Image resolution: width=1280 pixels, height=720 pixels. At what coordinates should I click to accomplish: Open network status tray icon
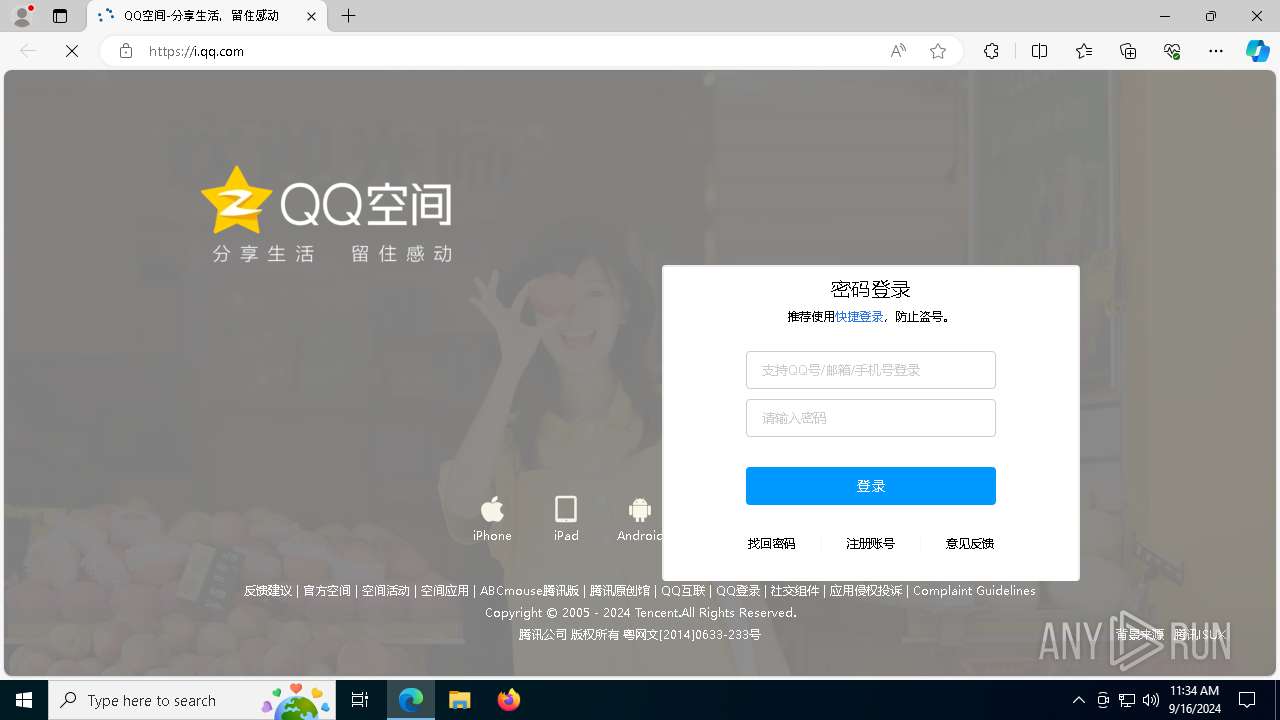point(1127,700)
